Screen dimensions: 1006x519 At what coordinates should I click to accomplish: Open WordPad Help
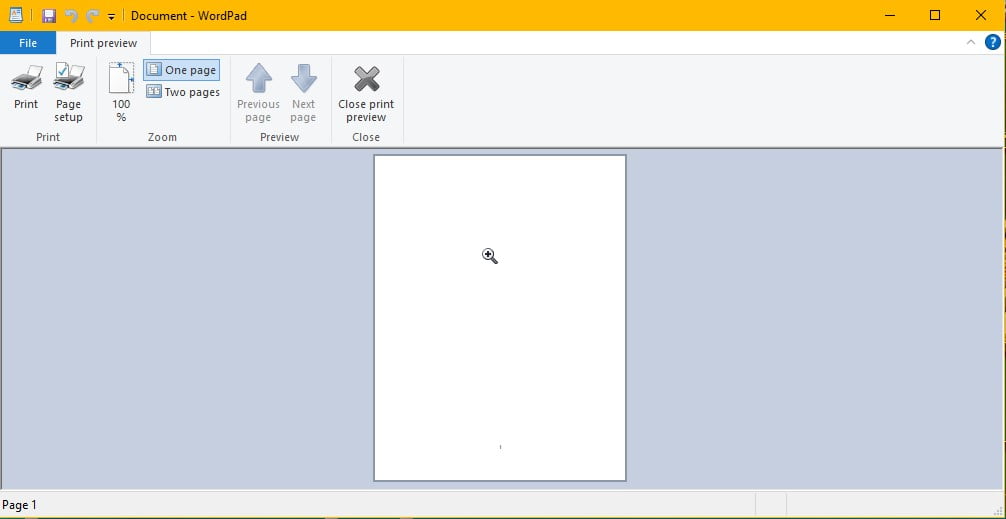click(992, 43)
